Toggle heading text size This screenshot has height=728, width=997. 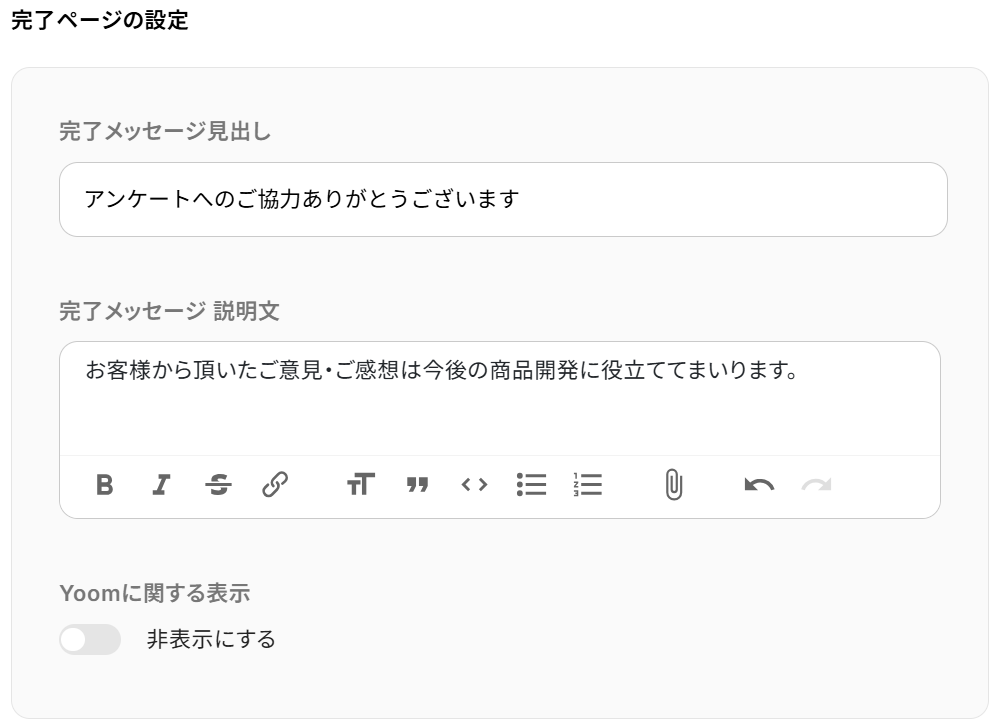point(361,484)
